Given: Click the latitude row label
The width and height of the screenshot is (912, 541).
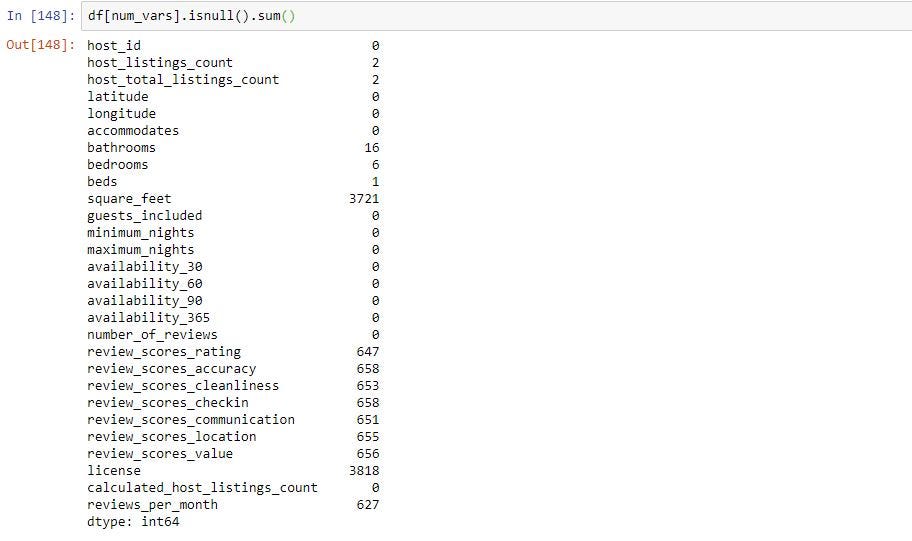Looking at the screenshot, I should (x=117, y=97).
